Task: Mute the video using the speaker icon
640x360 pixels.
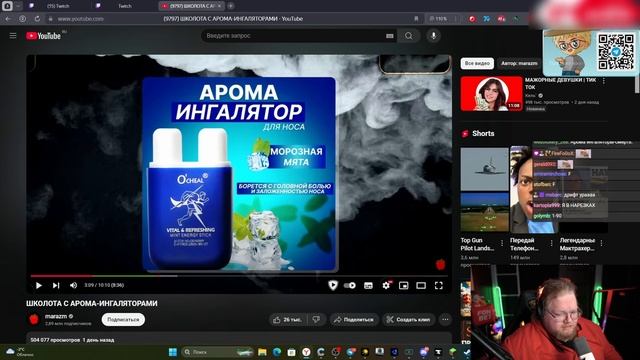Action: coord(73,285)
